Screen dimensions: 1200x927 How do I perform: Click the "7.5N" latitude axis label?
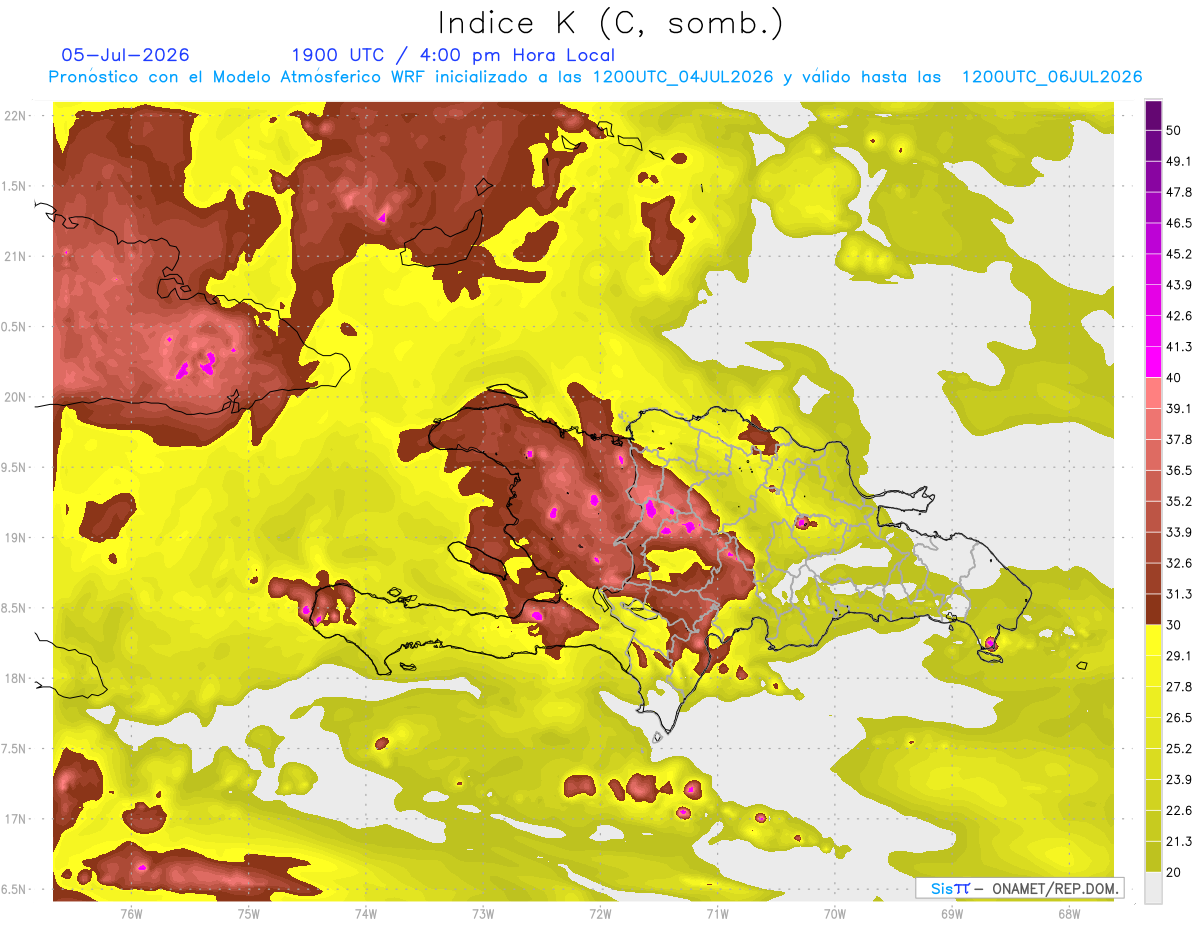tap(15, 749)
